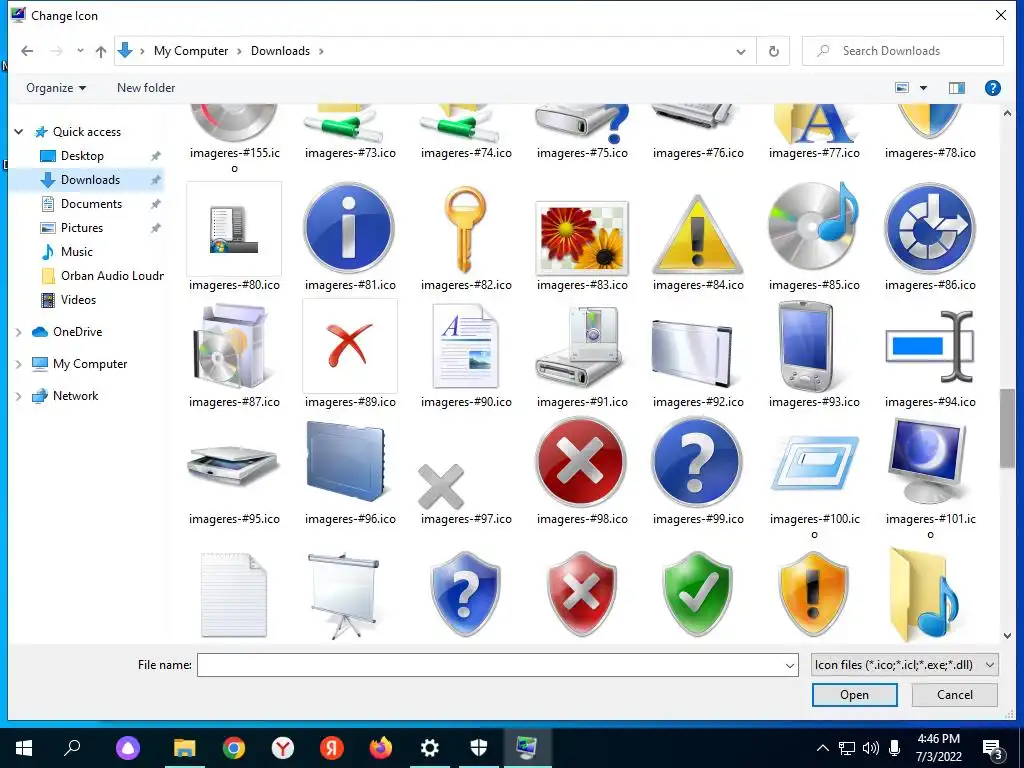Open the Windows Start menu
Screen dimensions: 1024x768
[24, 748]
